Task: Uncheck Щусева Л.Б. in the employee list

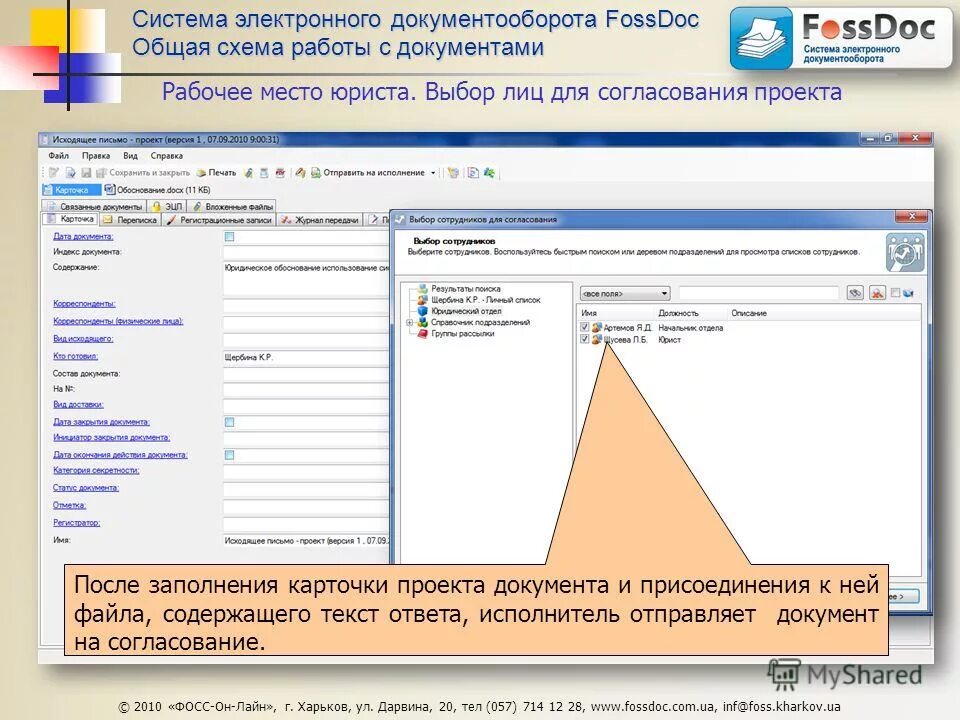Action: (586, 340)
